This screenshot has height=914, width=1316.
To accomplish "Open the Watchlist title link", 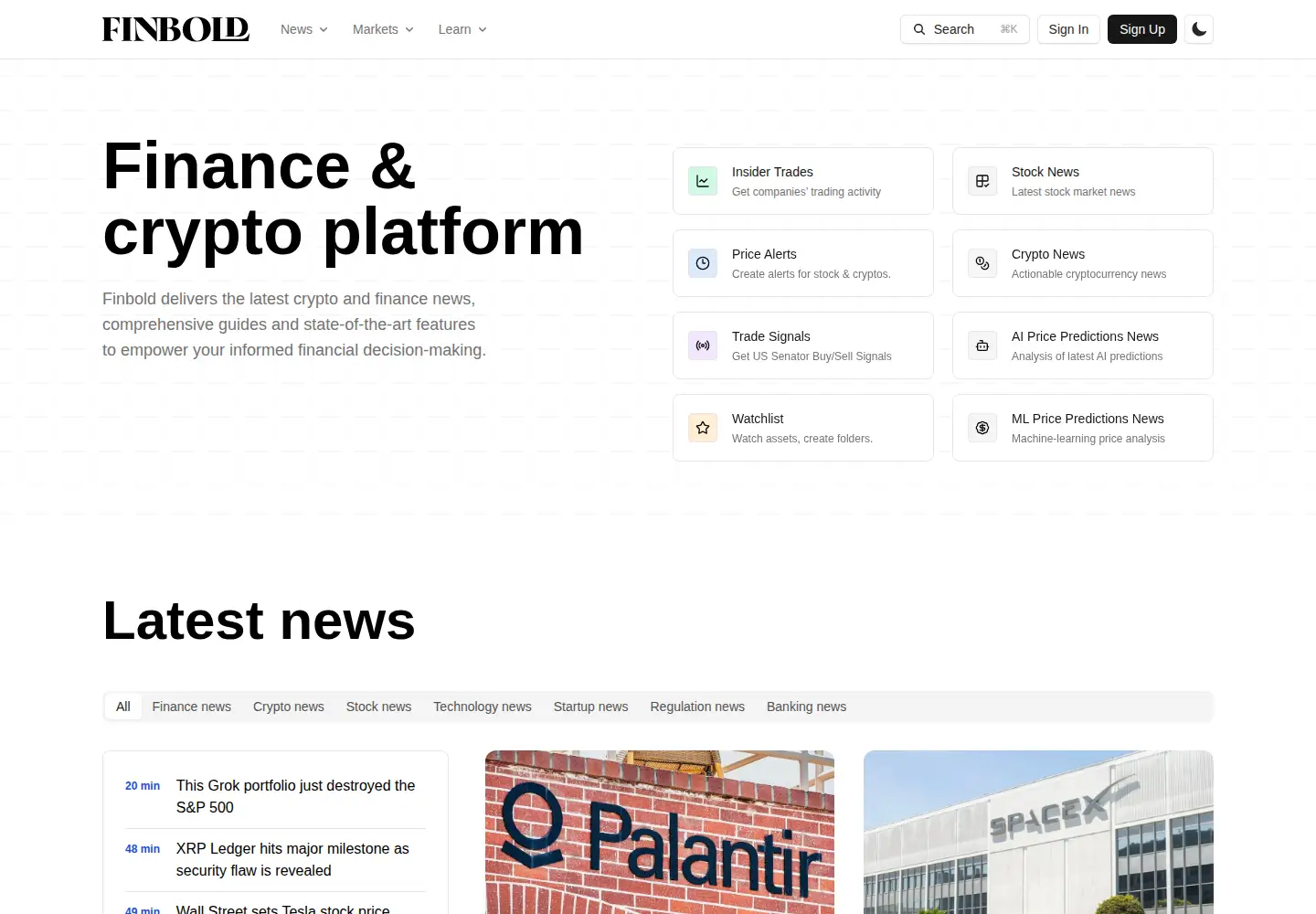I will click(x=758, y=419).
